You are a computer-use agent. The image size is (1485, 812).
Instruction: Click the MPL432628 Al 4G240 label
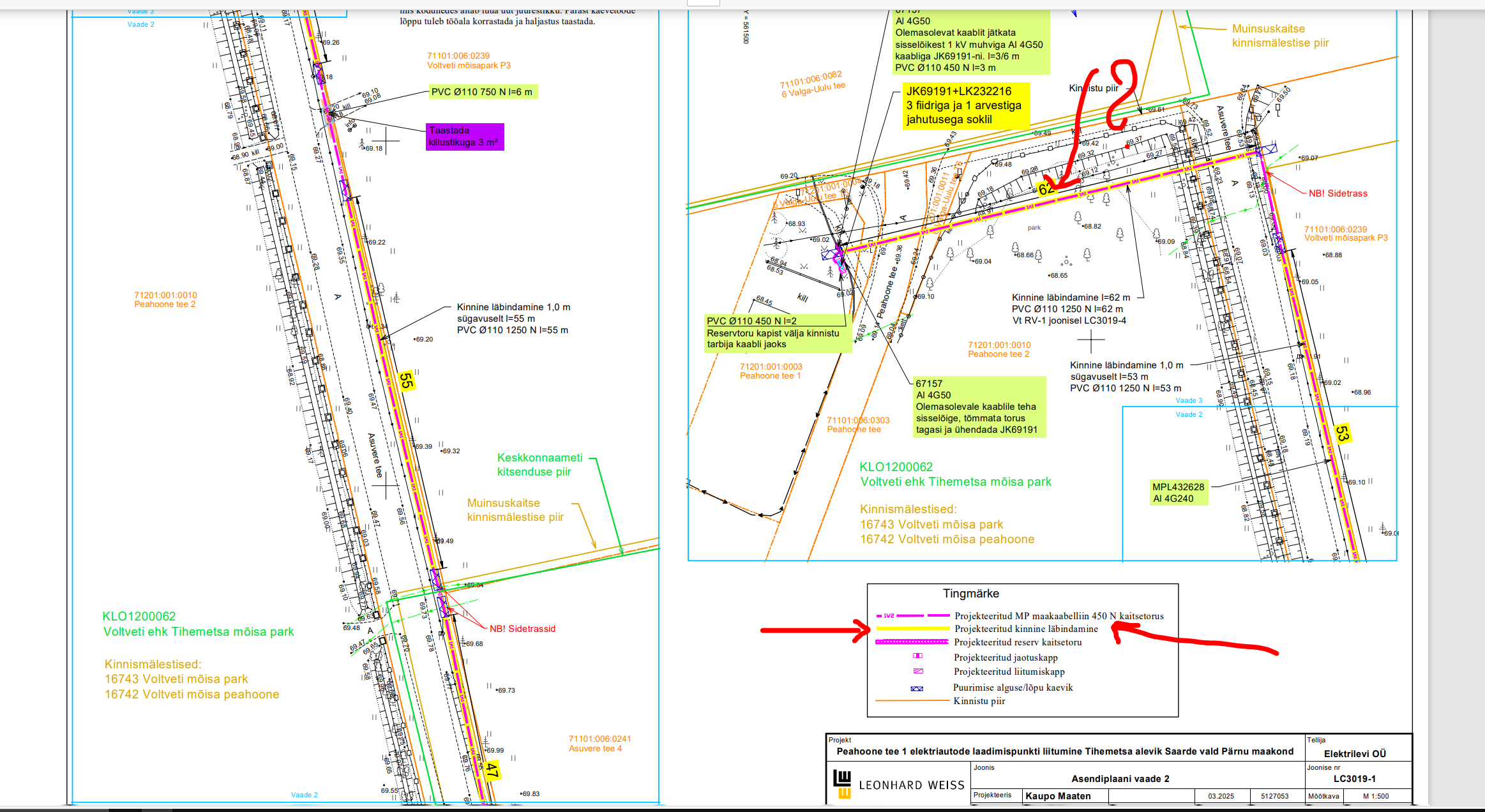coord(1178,493)
